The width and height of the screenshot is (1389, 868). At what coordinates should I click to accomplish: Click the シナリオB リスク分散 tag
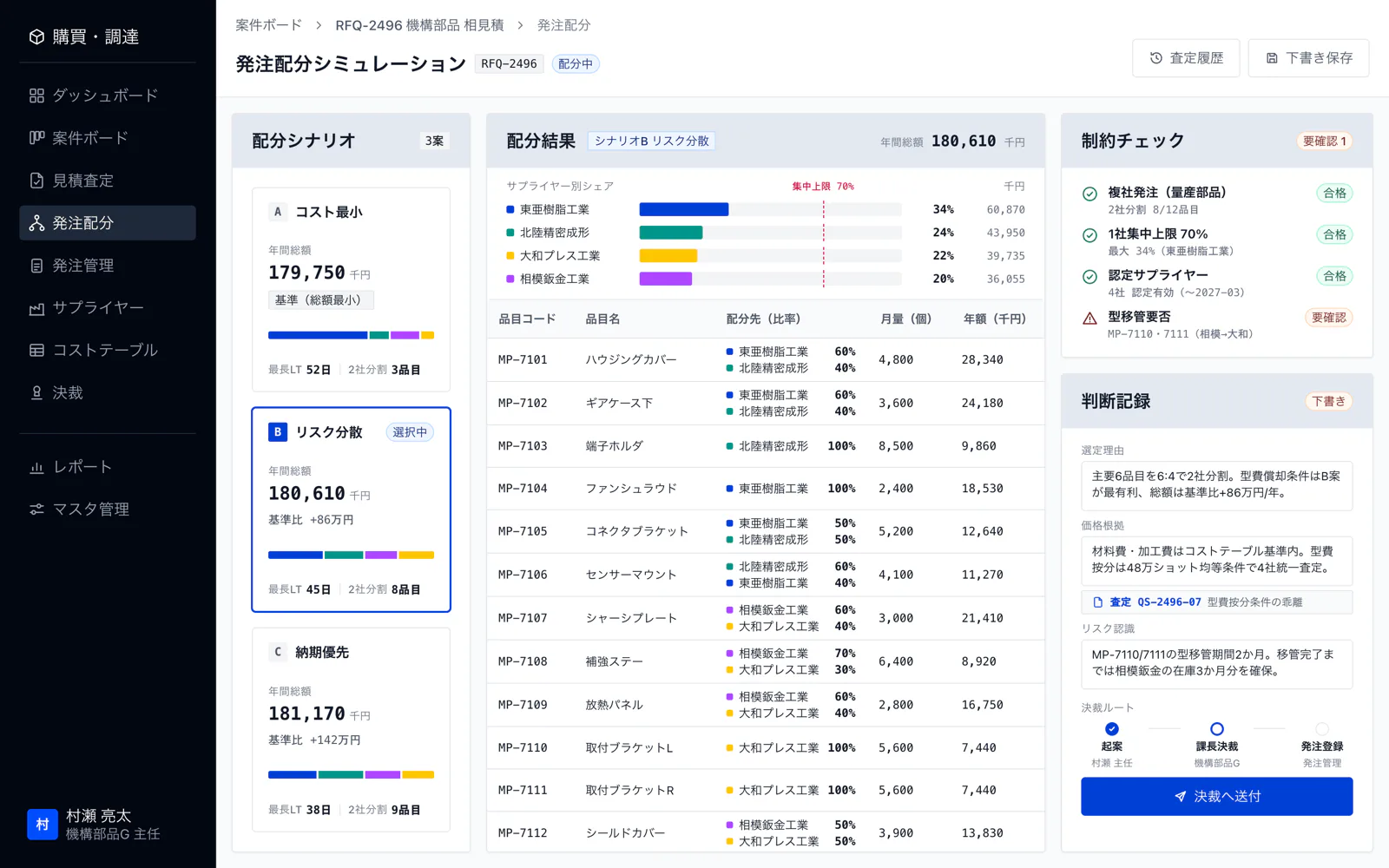[652, 141]
